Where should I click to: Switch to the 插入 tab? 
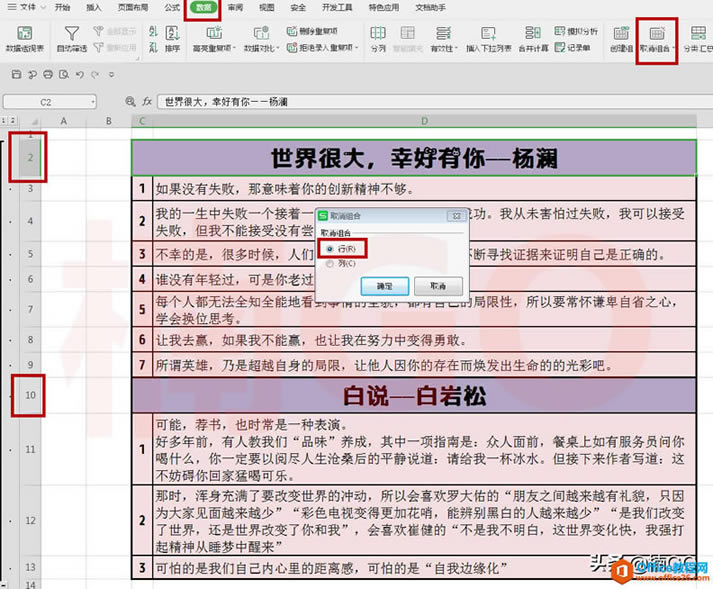pyautogui.click(x=94, y=7)
